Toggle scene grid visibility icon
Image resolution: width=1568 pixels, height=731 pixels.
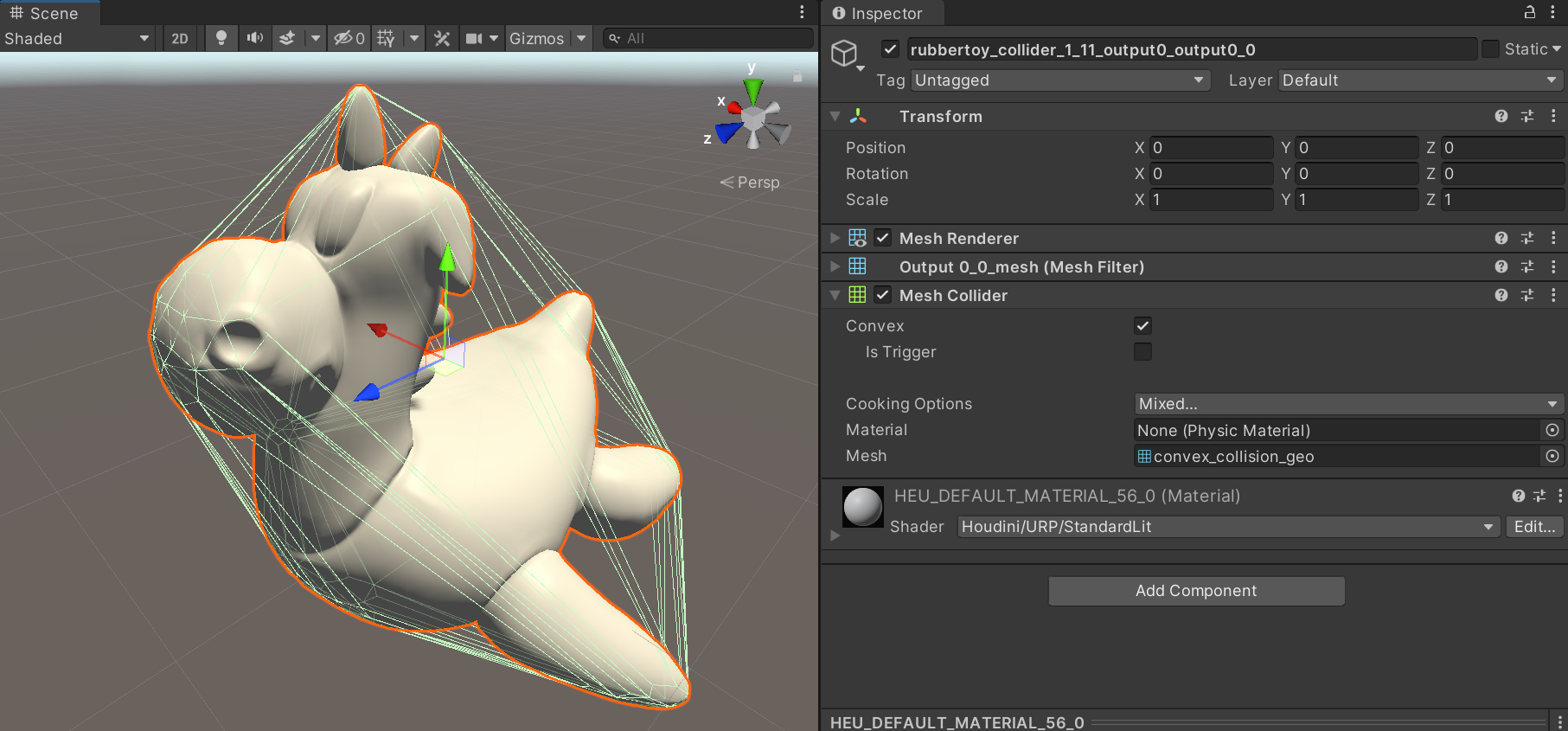tap(386, 38)
